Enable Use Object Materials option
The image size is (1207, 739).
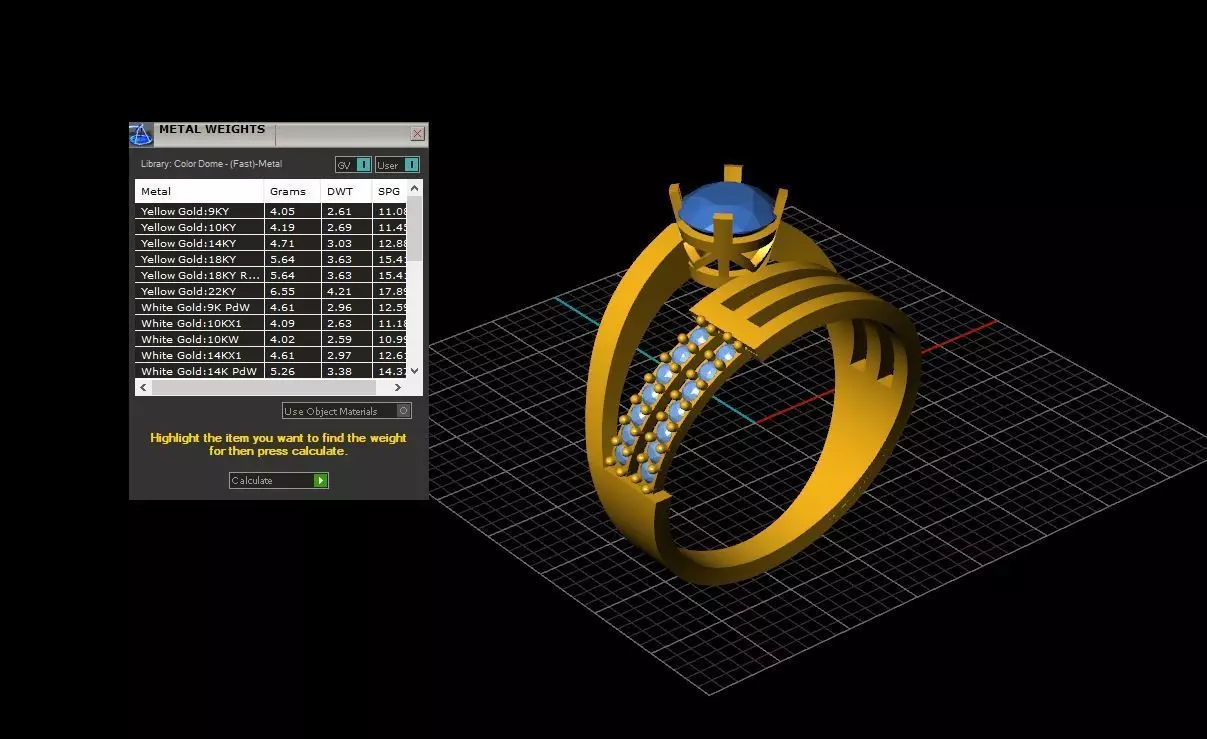[347, 411]
